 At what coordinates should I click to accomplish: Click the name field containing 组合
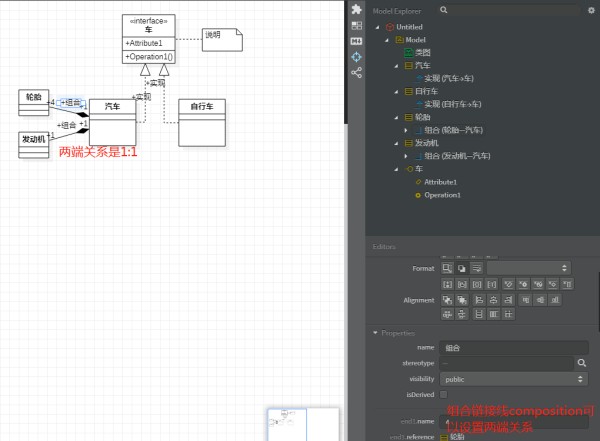(514, 348)
